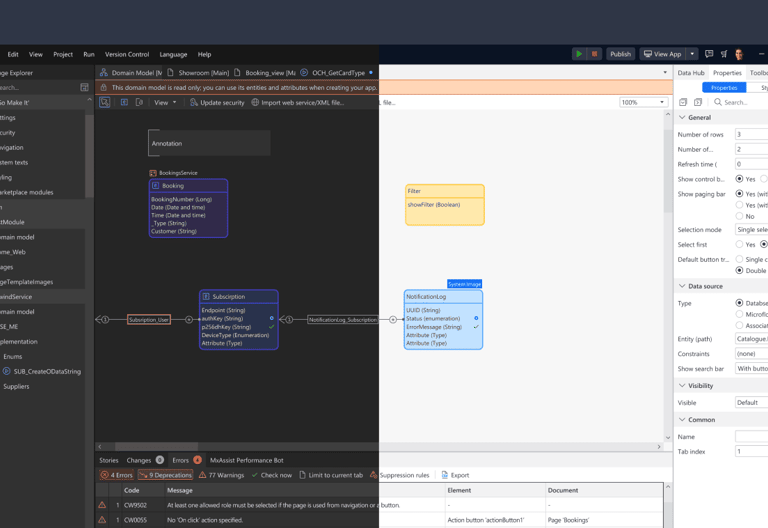Click the Limit to current tab page icon

pyautogui.click(x=302, y=475)
